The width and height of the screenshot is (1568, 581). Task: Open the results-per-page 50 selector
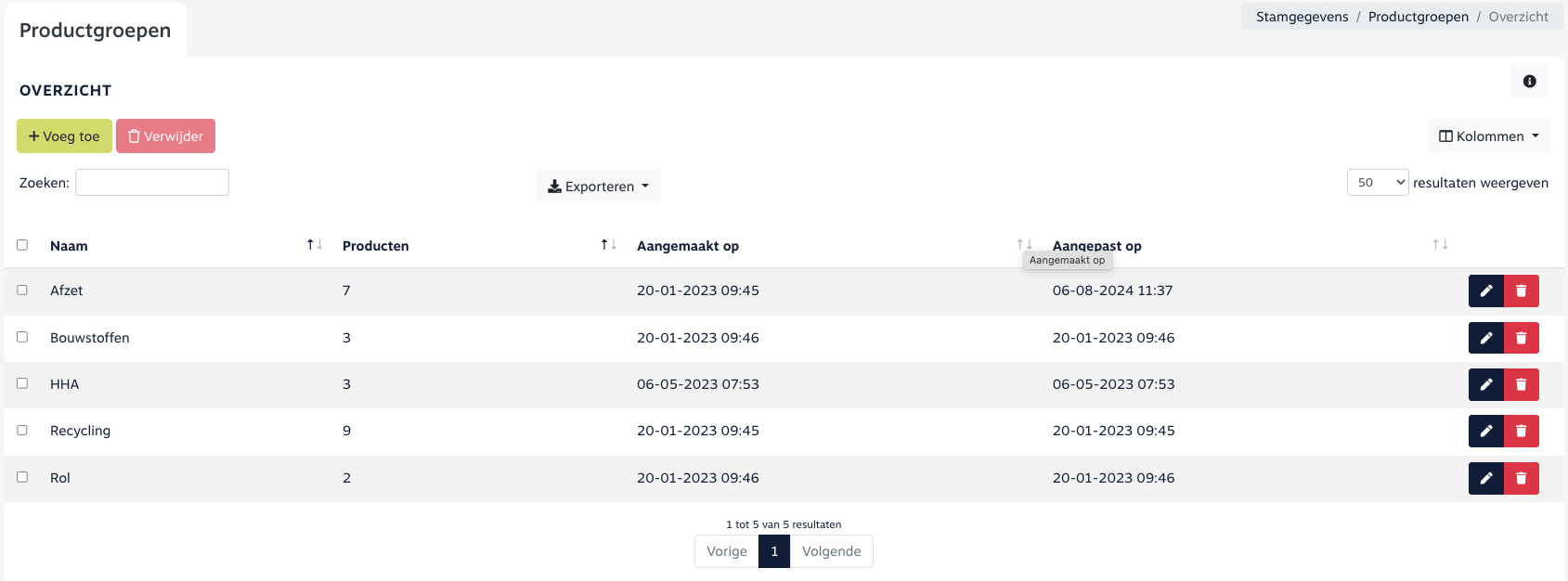pyautogui.click(x=1377, y=183)
